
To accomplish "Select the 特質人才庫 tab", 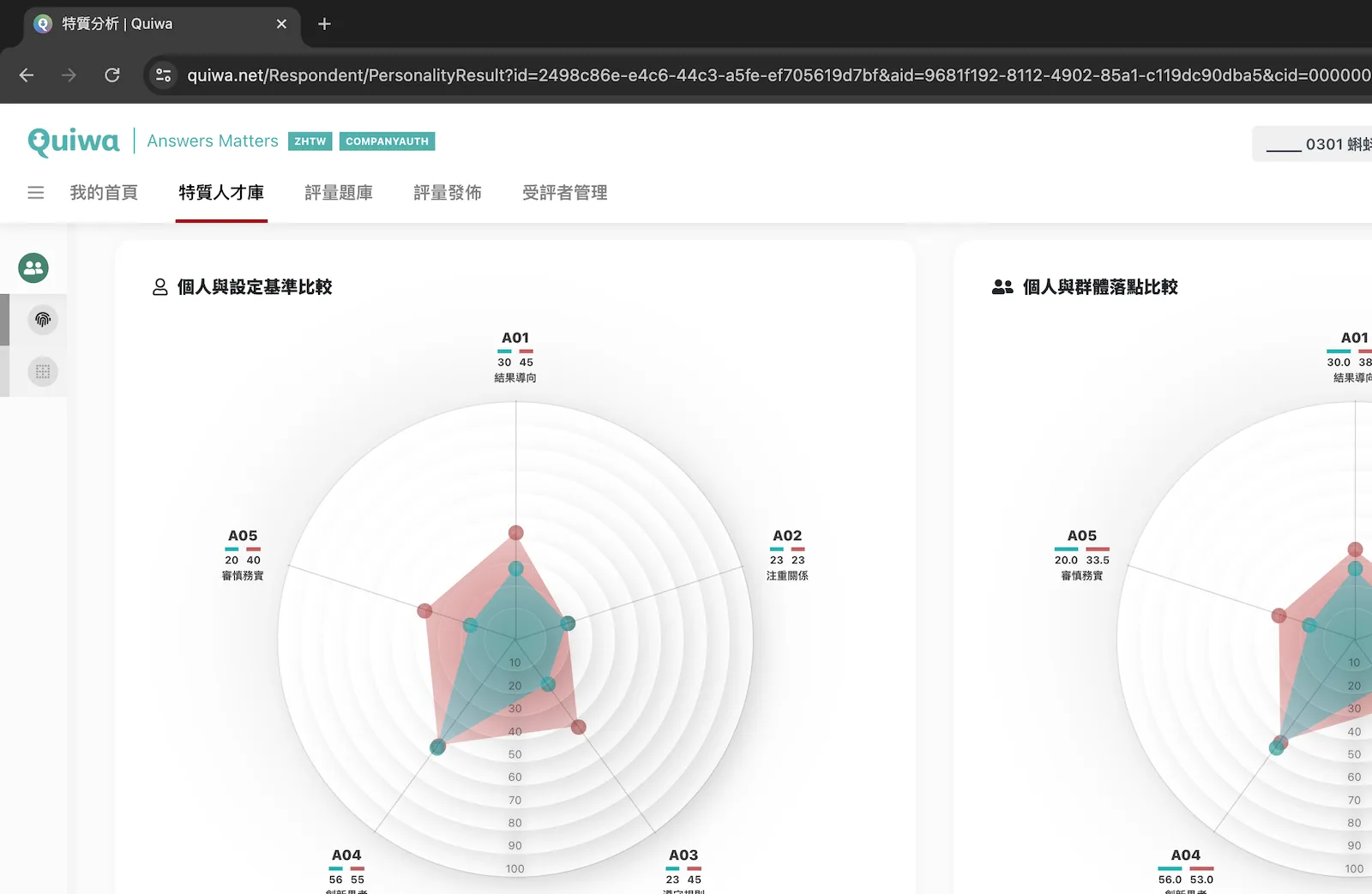I will (x=221, y=193).
